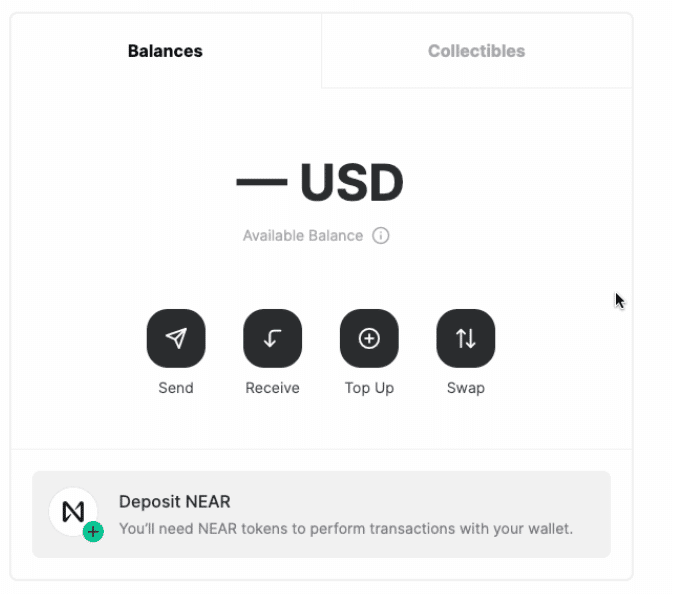Click the Swap text label

click(466, 388)
